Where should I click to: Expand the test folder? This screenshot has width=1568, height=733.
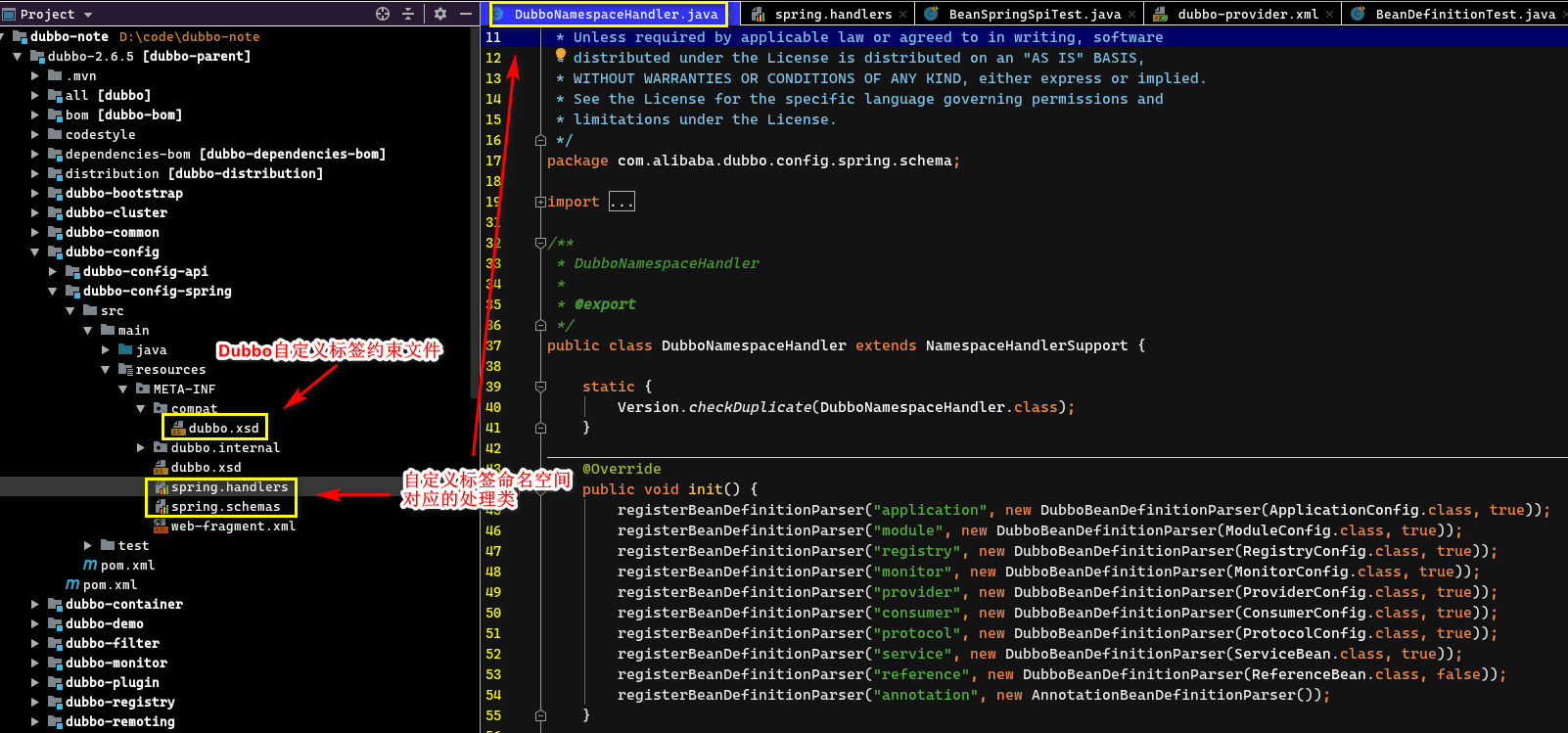88,545
